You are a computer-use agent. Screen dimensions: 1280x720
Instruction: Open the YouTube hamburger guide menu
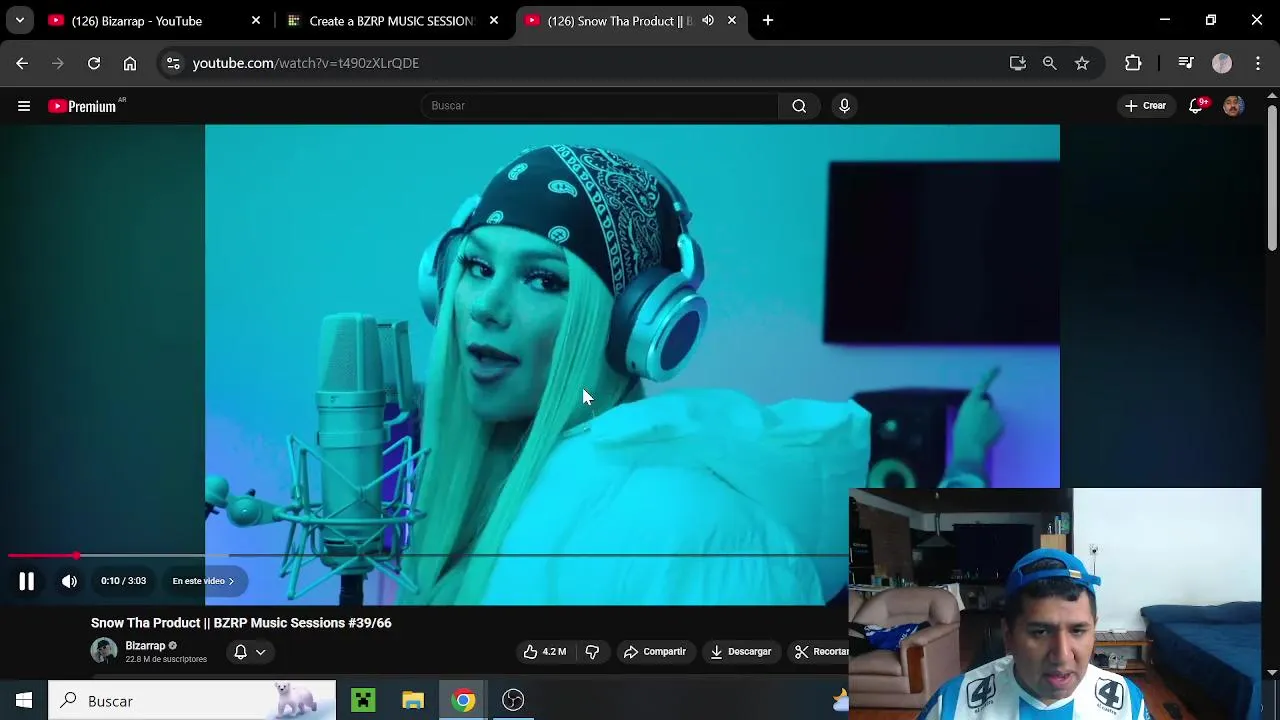coord(24,106)
